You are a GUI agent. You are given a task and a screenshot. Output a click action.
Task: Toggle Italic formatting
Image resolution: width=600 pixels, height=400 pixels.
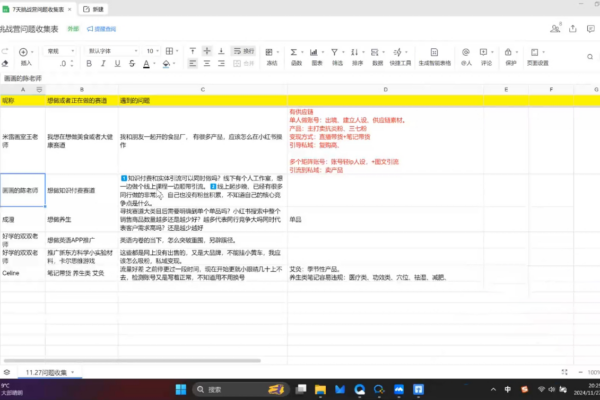[103, 64]
